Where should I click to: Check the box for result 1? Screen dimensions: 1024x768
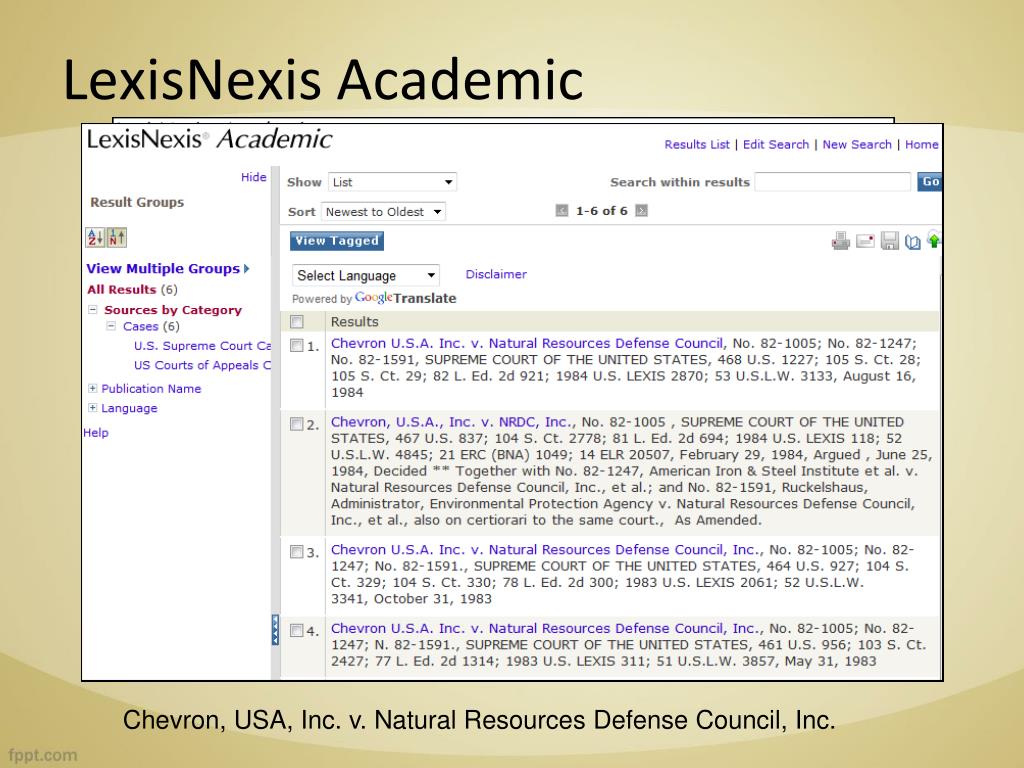click(x=296, y=345)
